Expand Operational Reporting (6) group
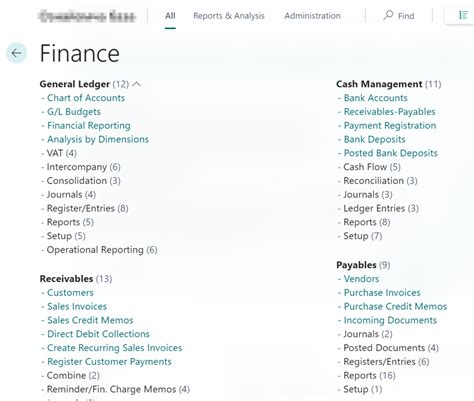 coord(102,250)
